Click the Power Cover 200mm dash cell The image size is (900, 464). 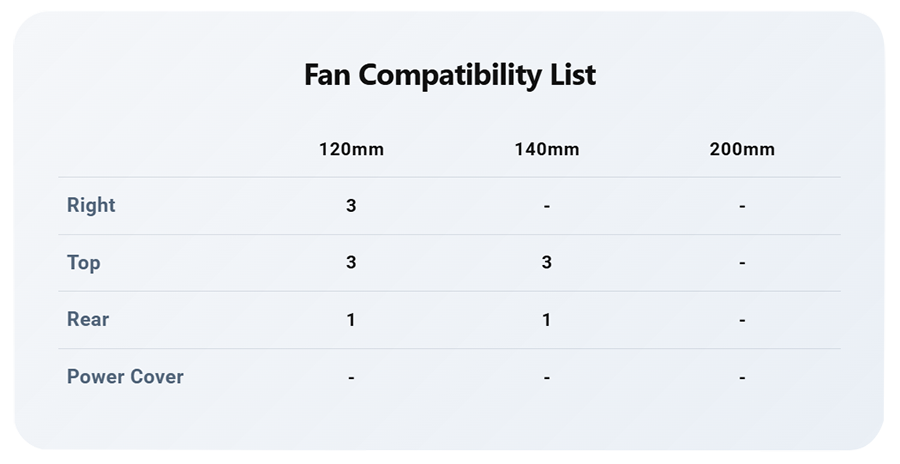(x=742, y=378)
